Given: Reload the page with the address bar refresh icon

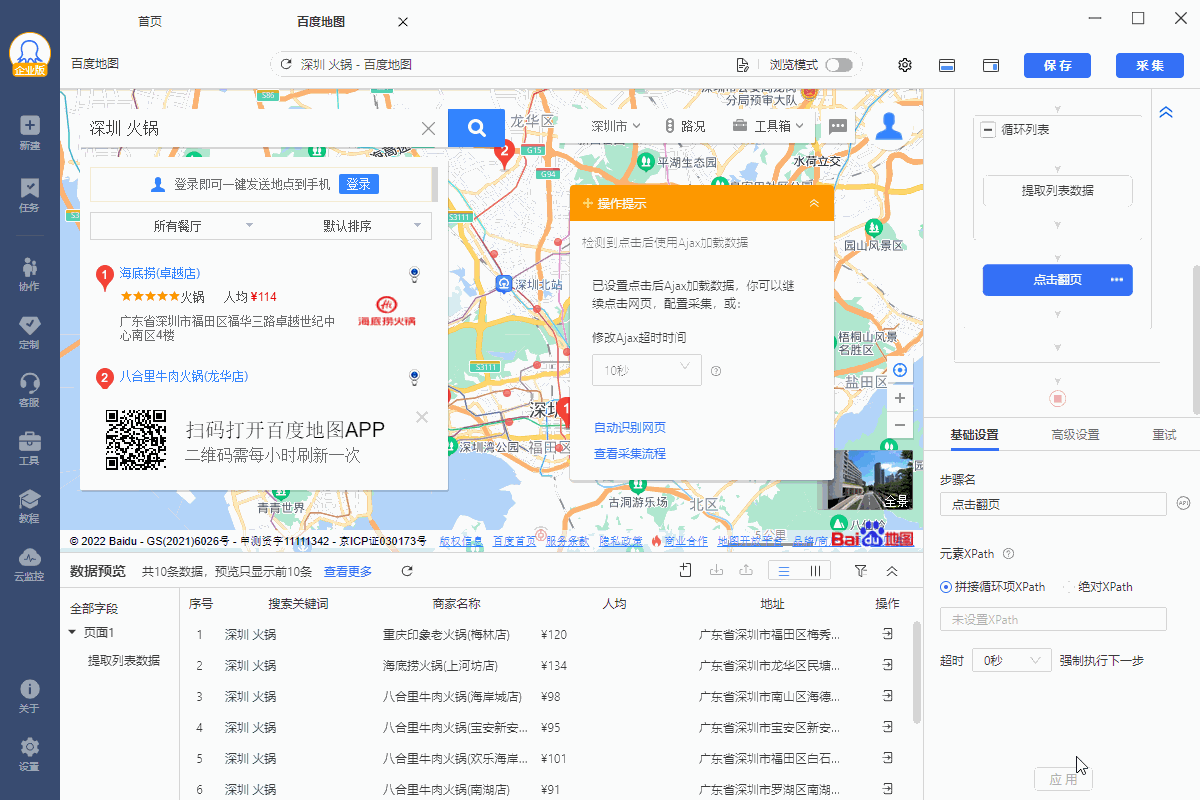Looking at the screenshot, I should (x=287, y=65).
